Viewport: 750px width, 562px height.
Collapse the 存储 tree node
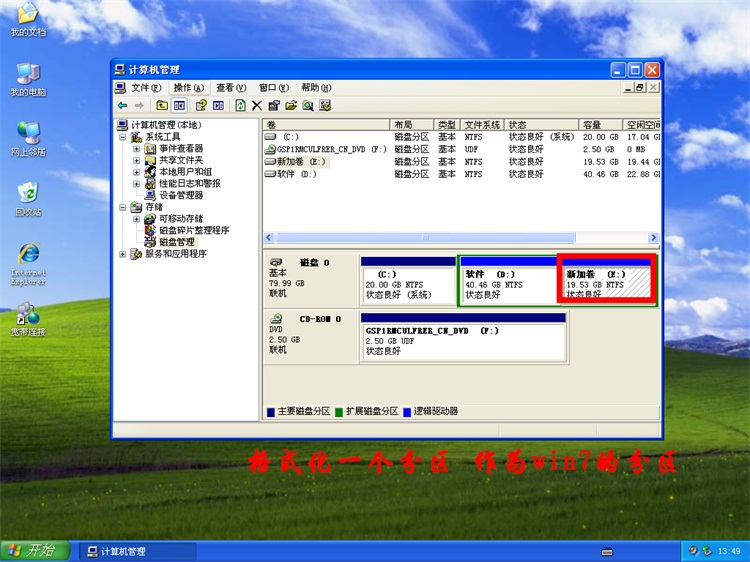pyautogui.click(x=123, y=207)
